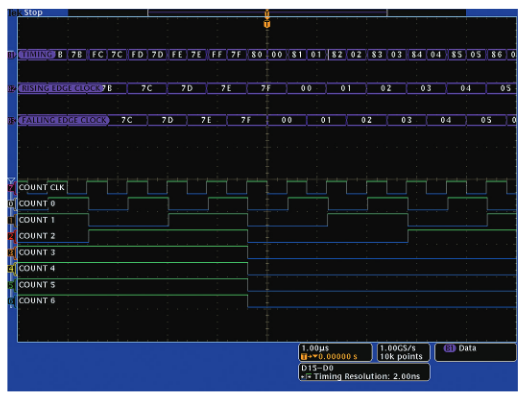The height and width of the screenshot is (399, 525).
Task: Click the Data label in the B1 readout
Action: click(467, 348)
